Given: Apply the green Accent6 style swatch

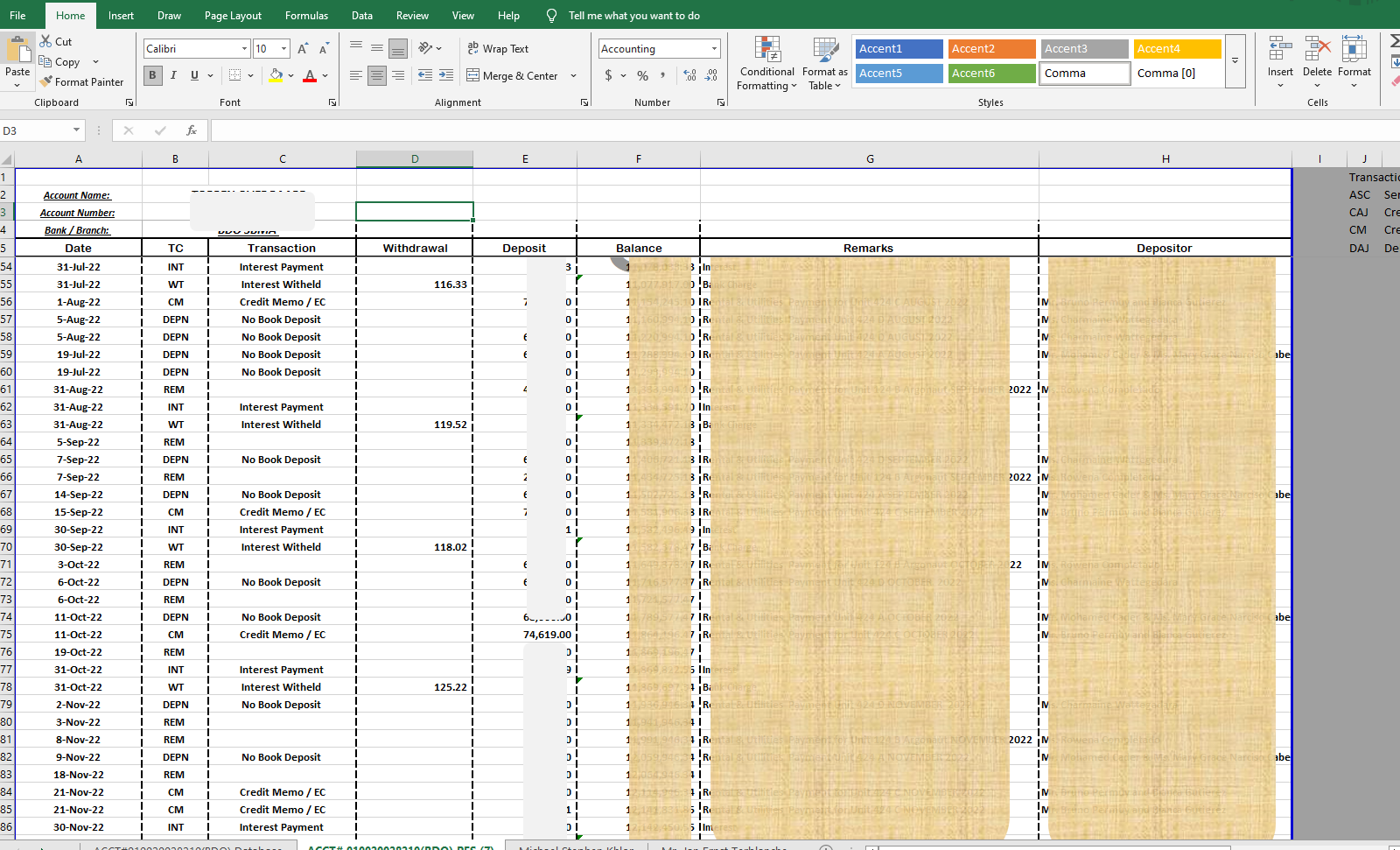Looking at the screenshot, I should pyautogui.click(x=991, y=74).
